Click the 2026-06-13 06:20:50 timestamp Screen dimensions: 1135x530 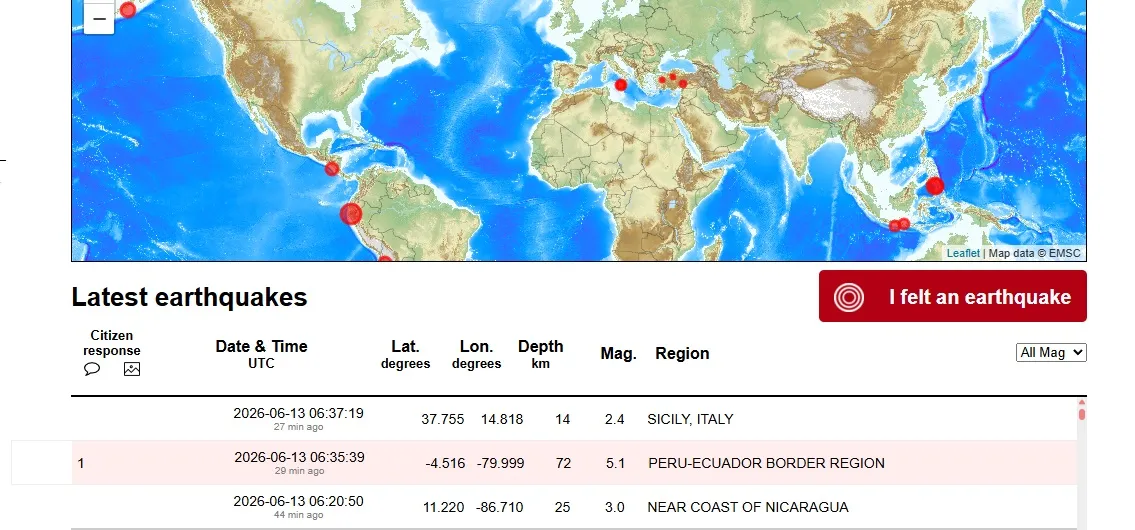click(298, 501)
